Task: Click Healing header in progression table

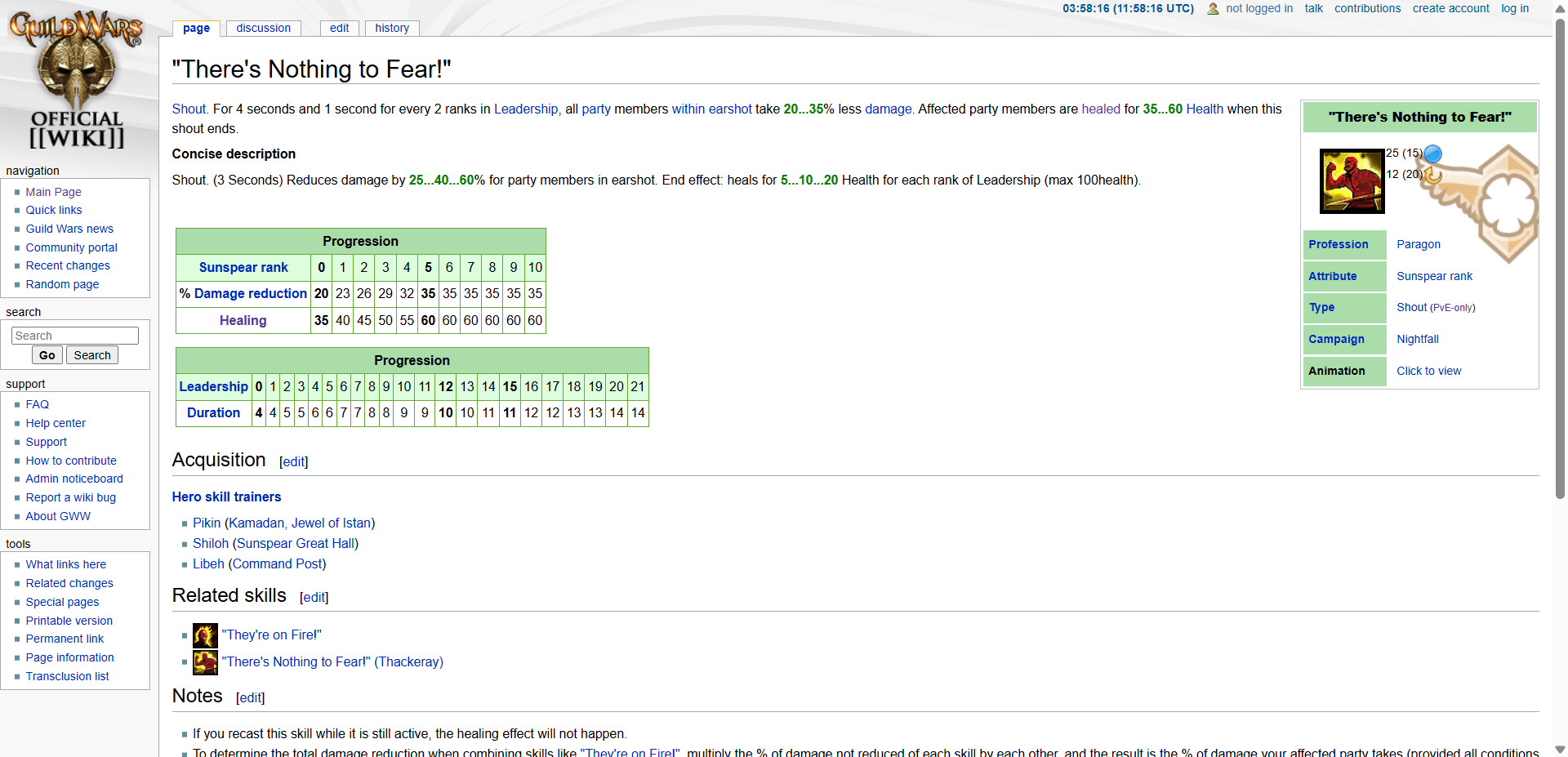Action: [243, 320]
